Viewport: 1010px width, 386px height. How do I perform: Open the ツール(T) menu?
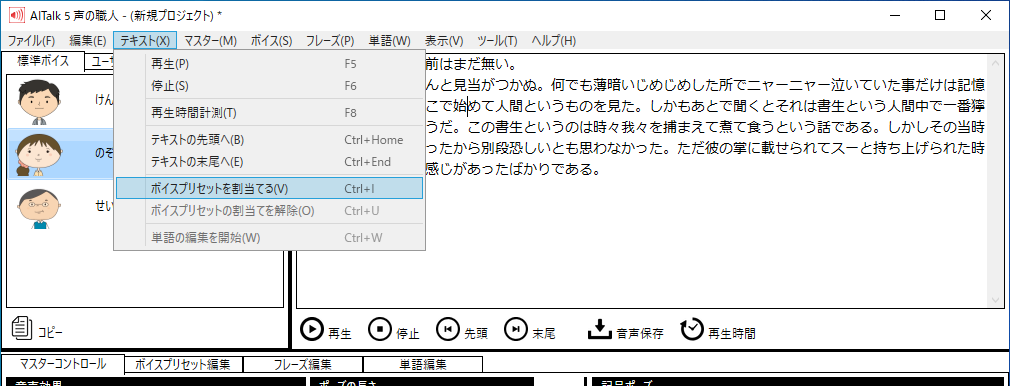click(497, 41)
